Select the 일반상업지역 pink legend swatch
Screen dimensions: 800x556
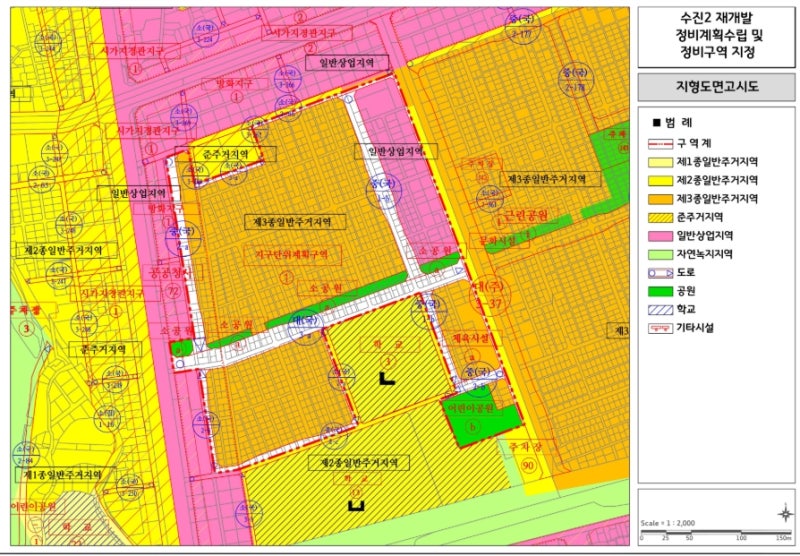[660, 236]
